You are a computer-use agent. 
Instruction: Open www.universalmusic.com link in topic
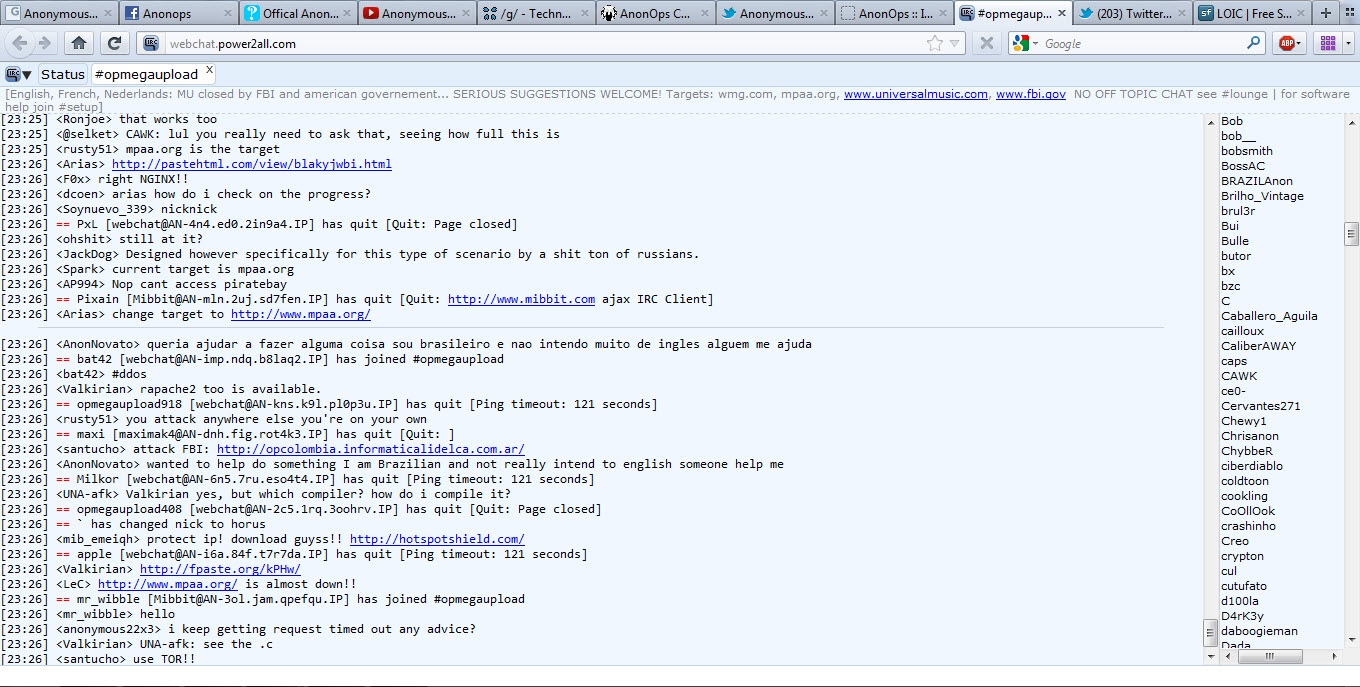[x=916, y=94]
